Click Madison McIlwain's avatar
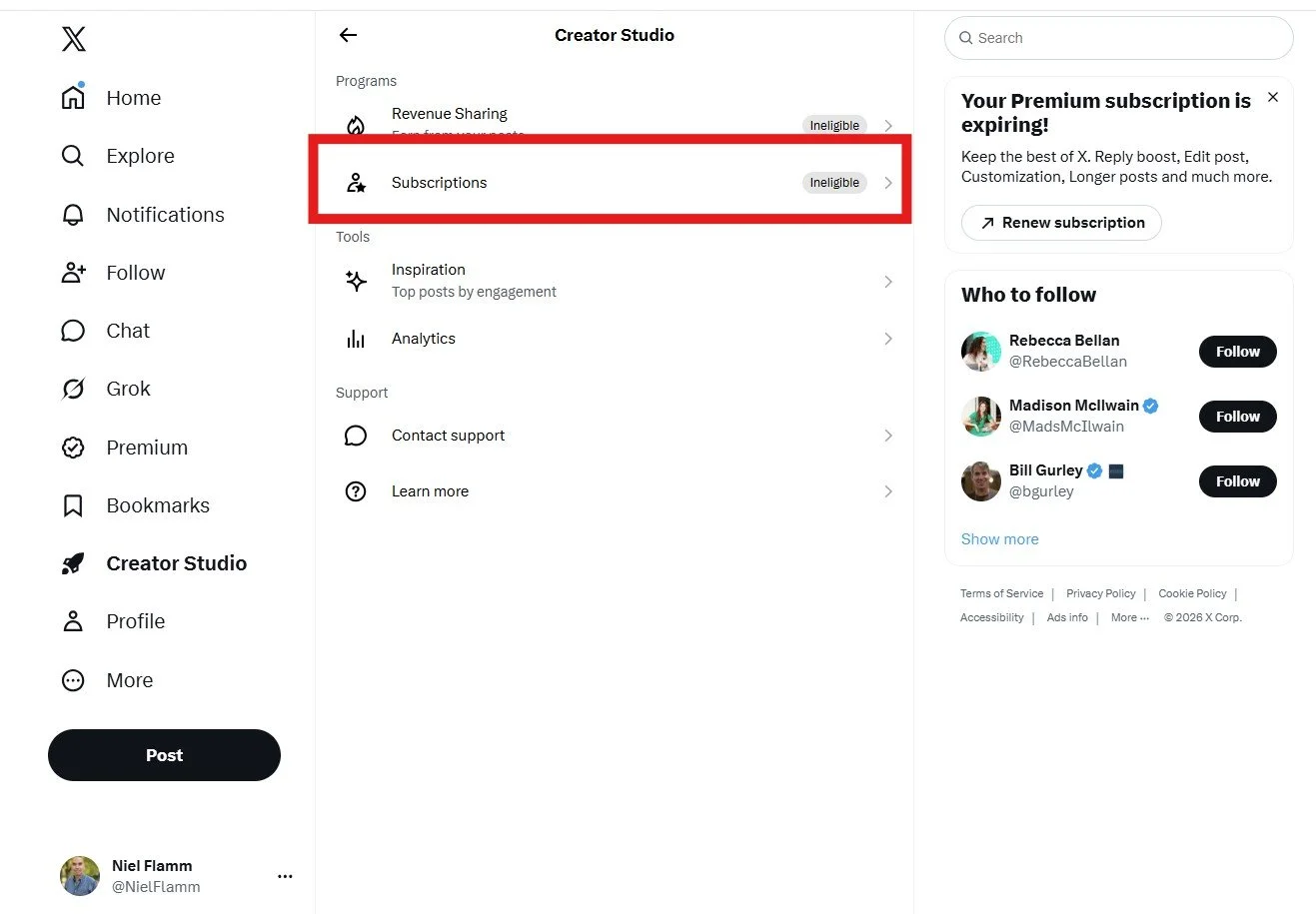The height and width of the screenshot is (914, 1316). (x=981, y=417)
